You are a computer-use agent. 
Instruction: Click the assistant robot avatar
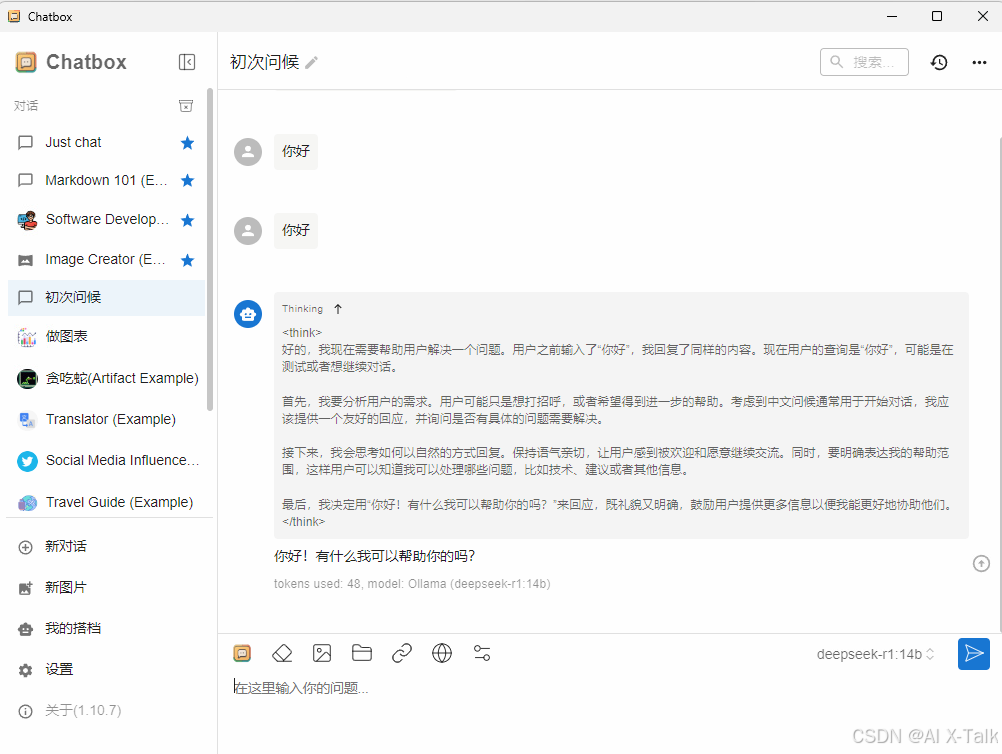[248, 314]
